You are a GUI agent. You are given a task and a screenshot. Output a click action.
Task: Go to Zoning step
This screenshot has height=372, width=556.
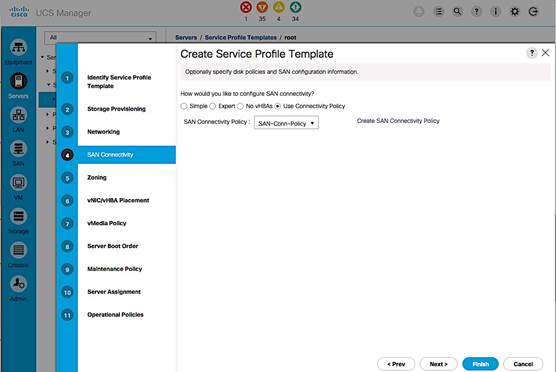[x=97, y=178]
